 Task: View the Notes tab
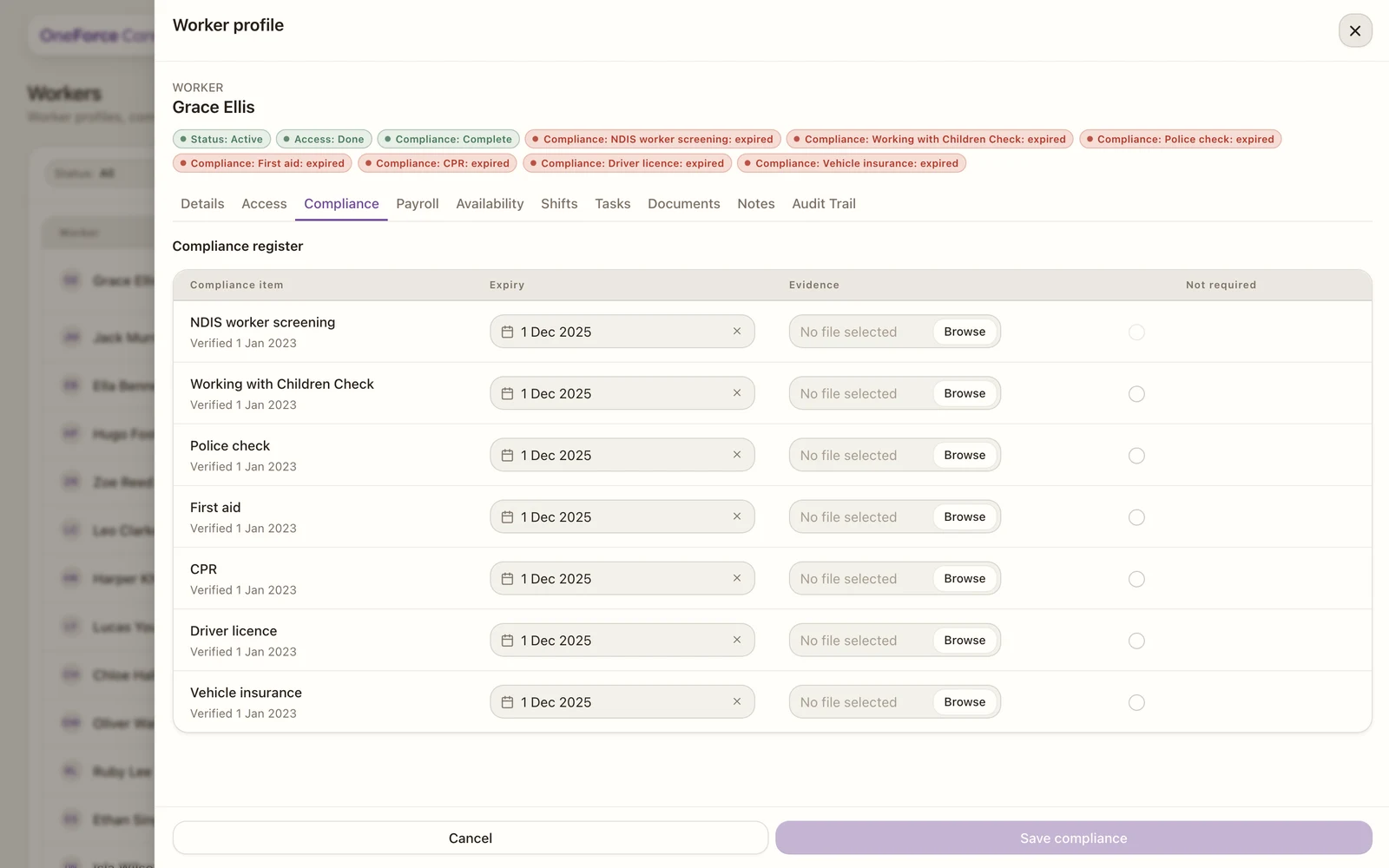[x=756, y=203]
